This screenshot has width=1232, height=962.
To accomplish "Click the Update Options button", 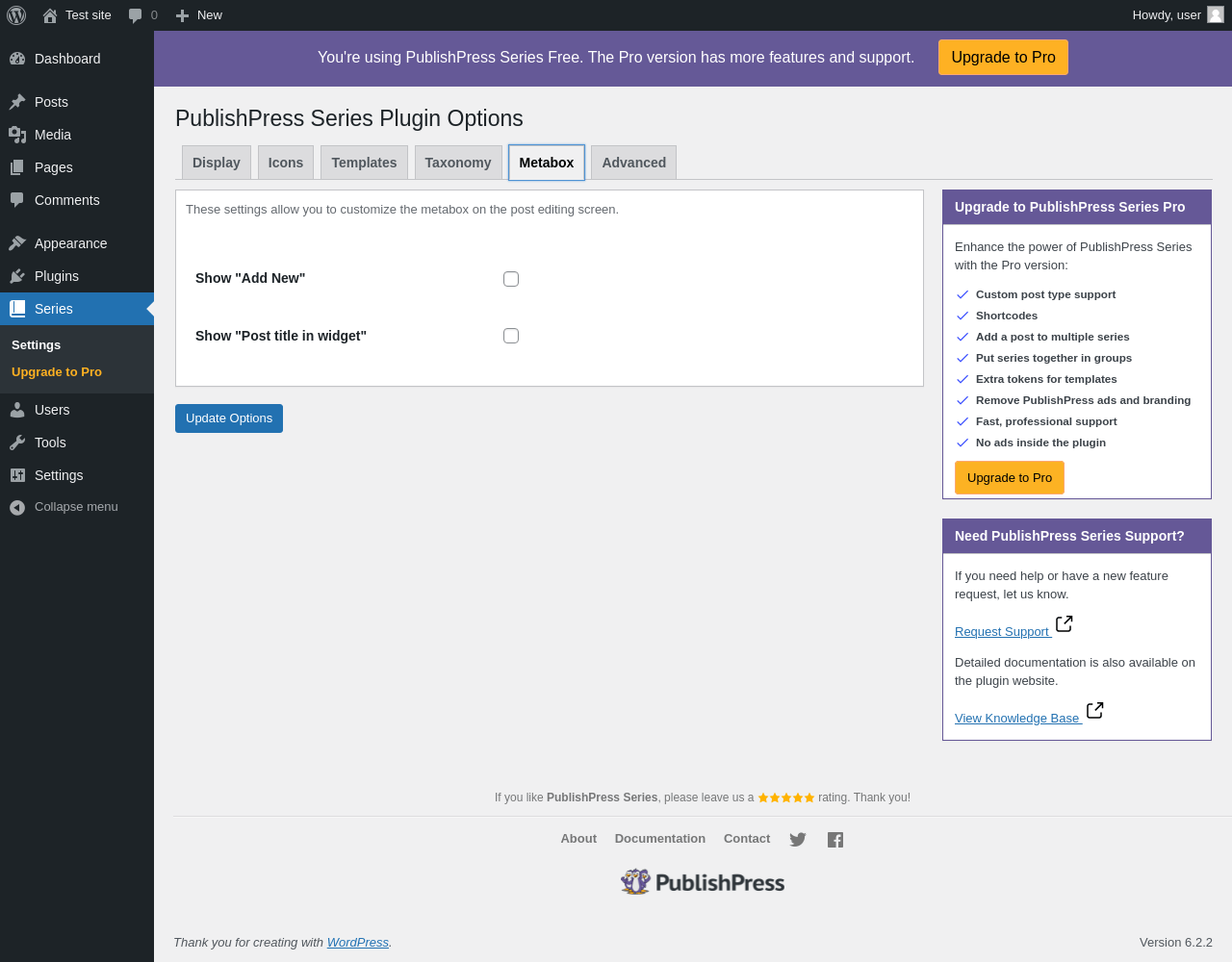I will pos(229,418).
